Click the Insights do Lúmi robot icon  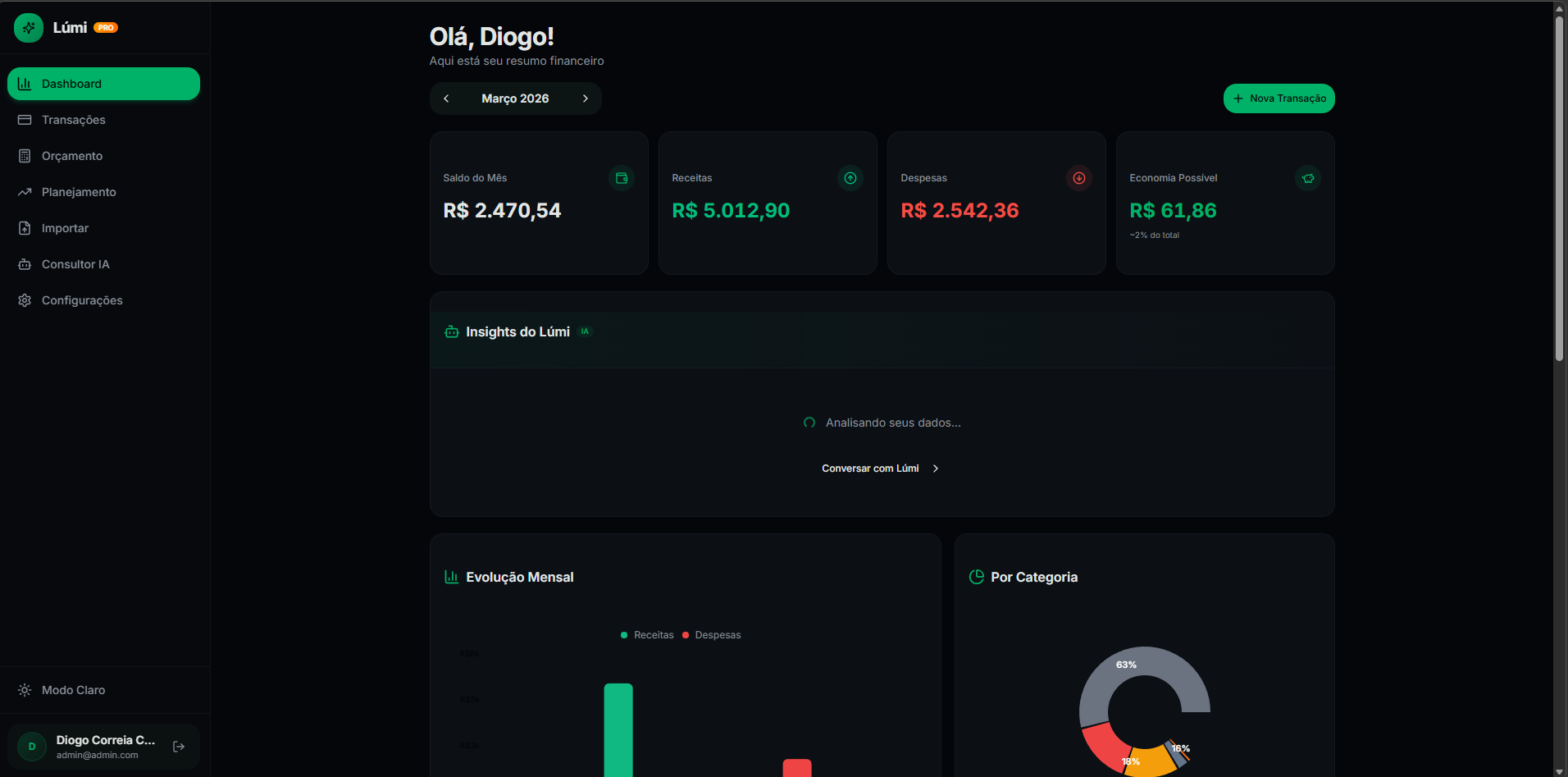452,331
